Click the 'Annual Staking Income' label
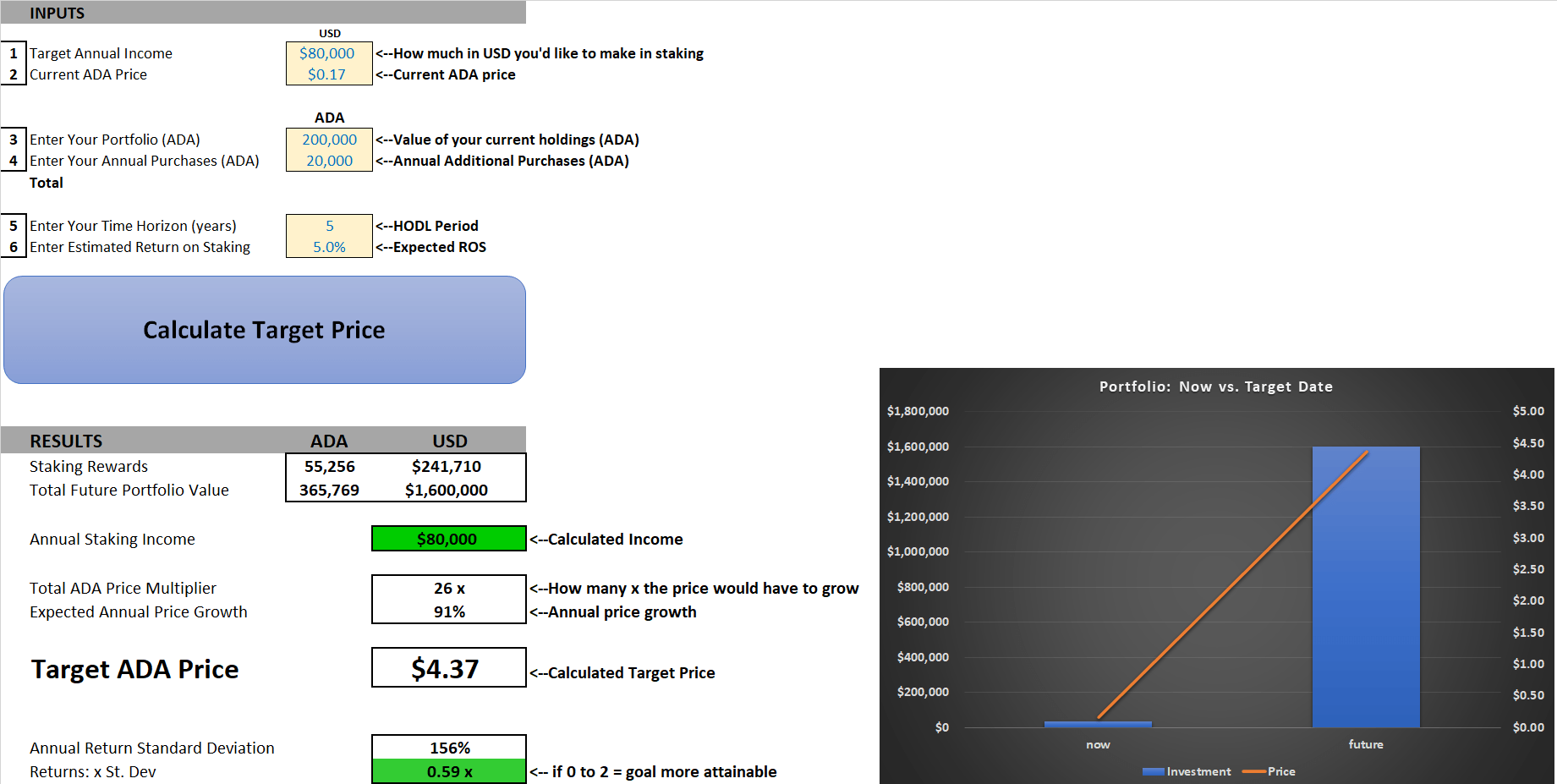The height and width of the screenshot is (784, 1557). pyautogui.click(x=112, y=539)
